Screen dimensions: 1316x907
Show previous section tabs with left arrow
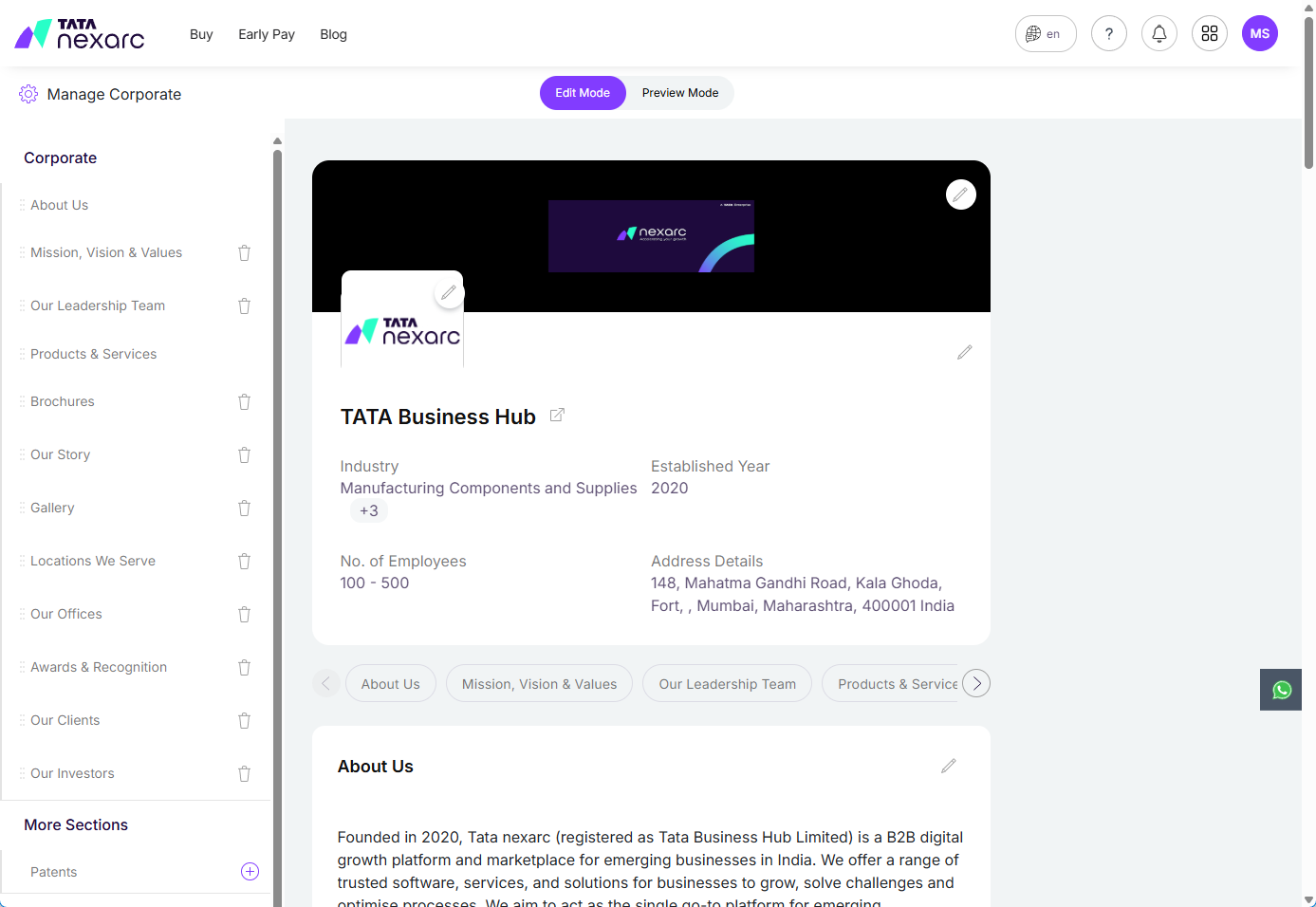pos(325,683)
